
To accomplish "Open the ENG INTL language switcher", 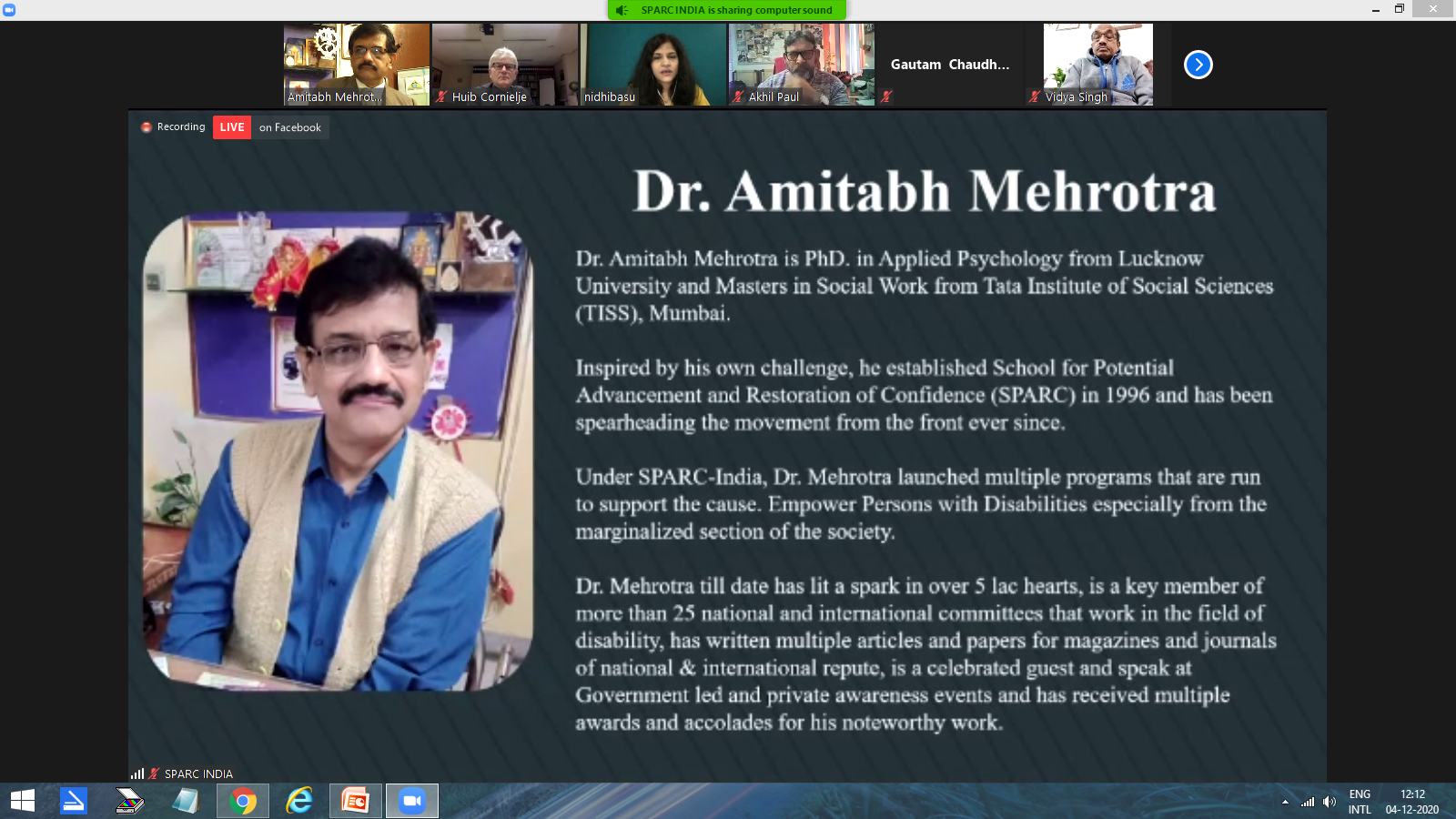I will pos(1360,802).
